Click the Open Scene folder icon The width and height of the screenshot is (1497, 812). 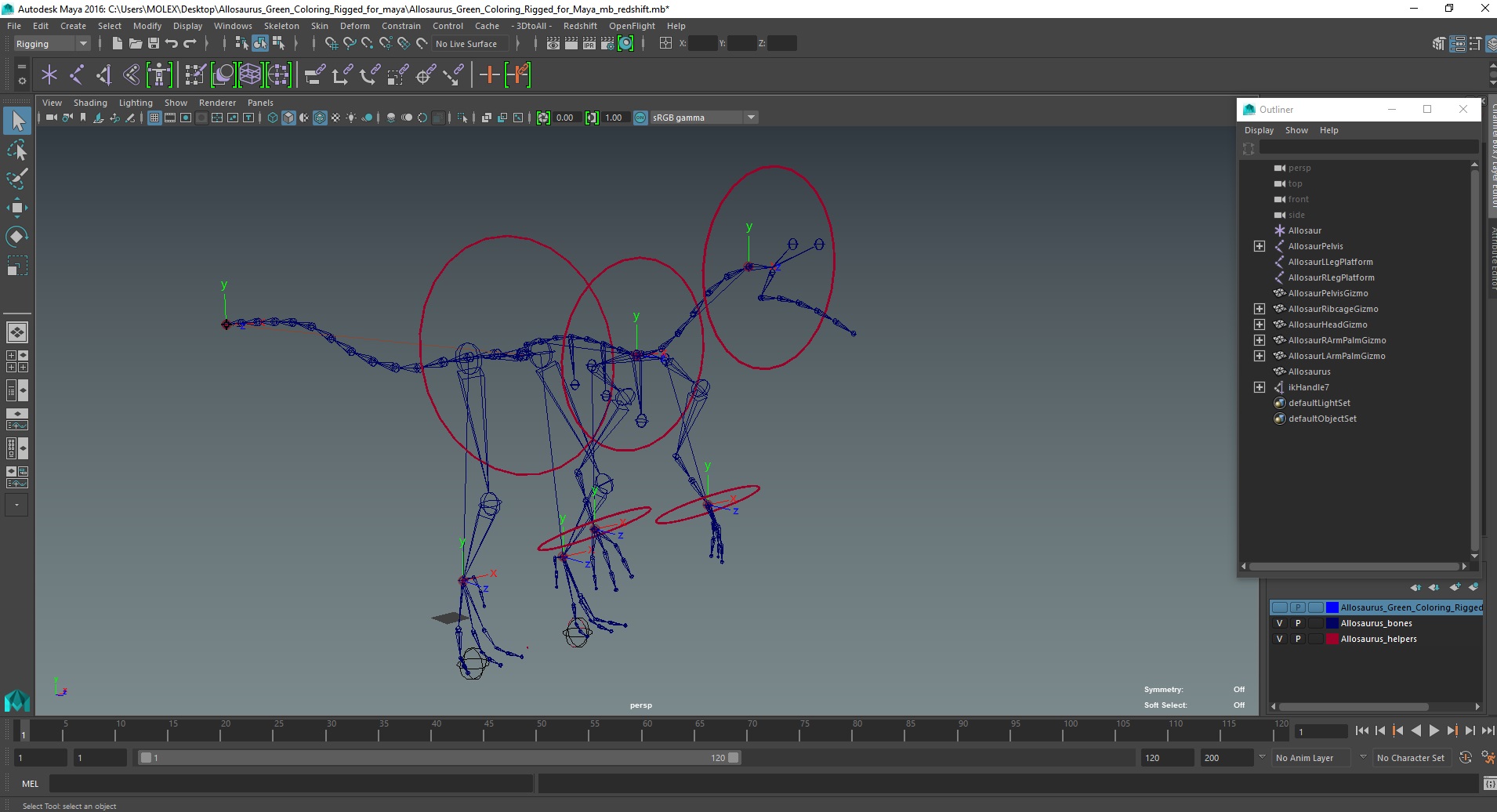(x=135, y=44)
